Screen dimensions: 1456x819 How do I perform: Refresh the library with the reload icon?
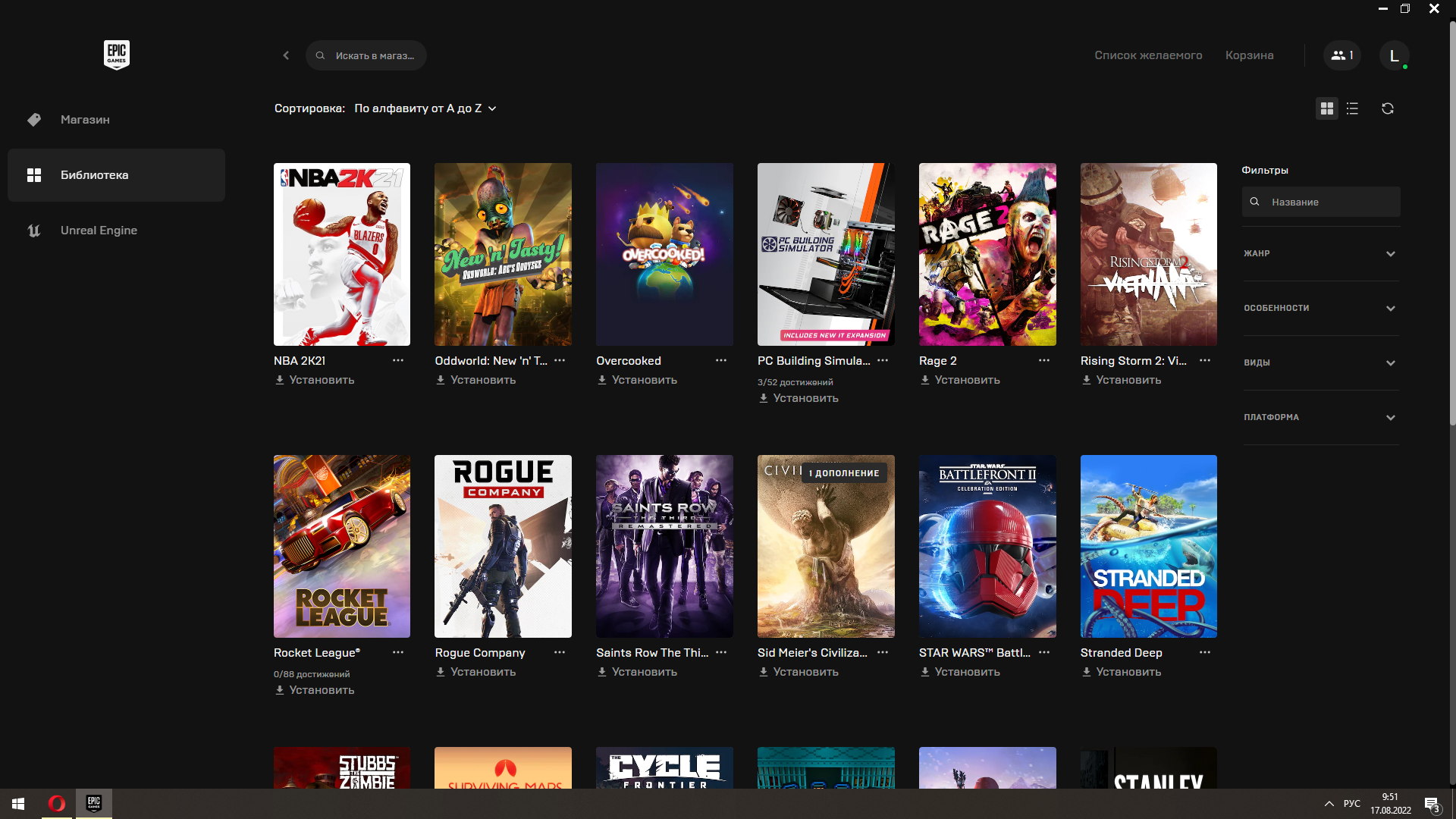[1388, 108]
